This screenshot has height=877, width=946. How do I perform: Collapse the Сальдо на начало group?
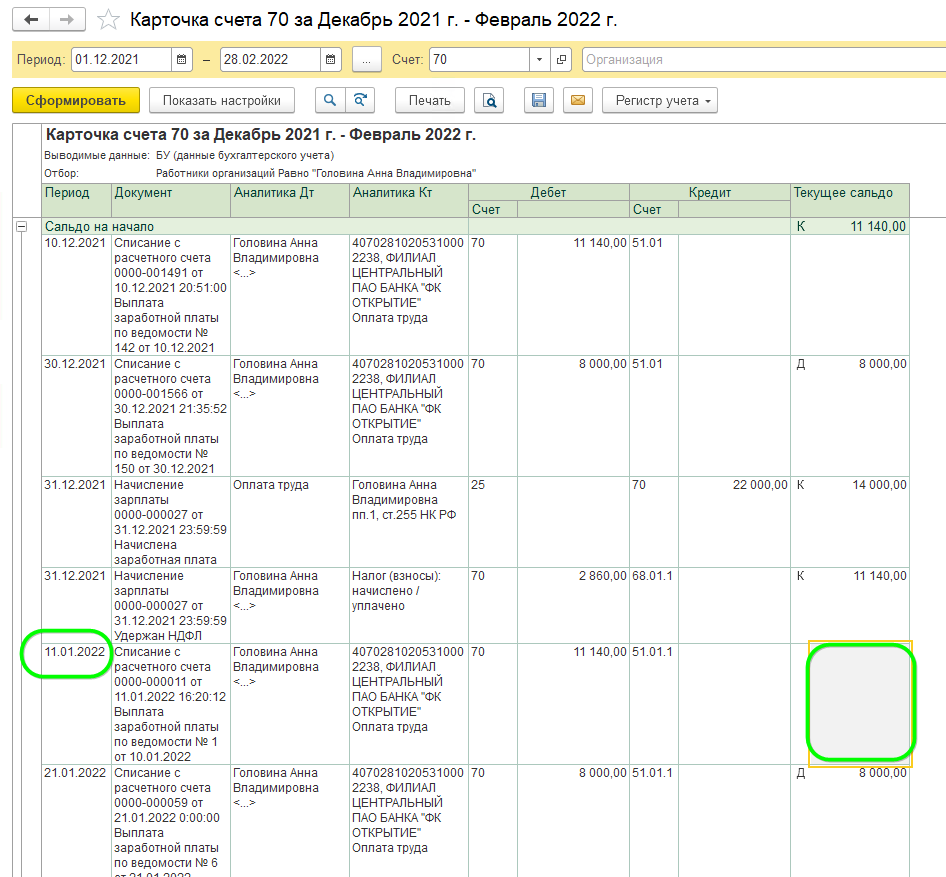click(x=20, y=227)
